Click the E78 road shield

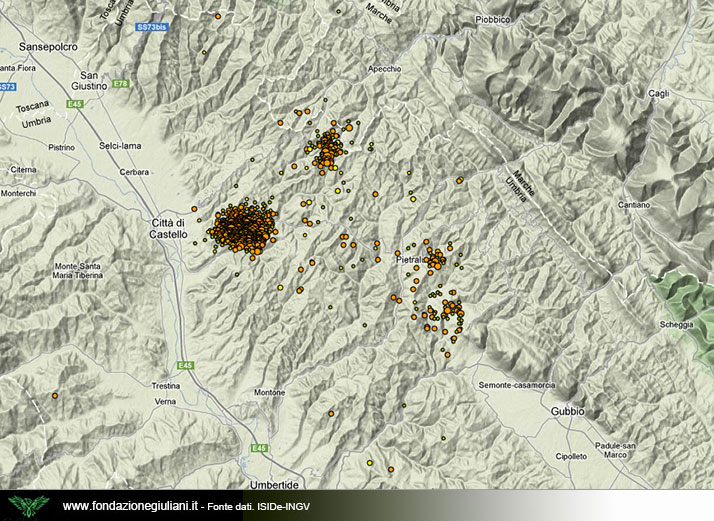coord(121,84)
